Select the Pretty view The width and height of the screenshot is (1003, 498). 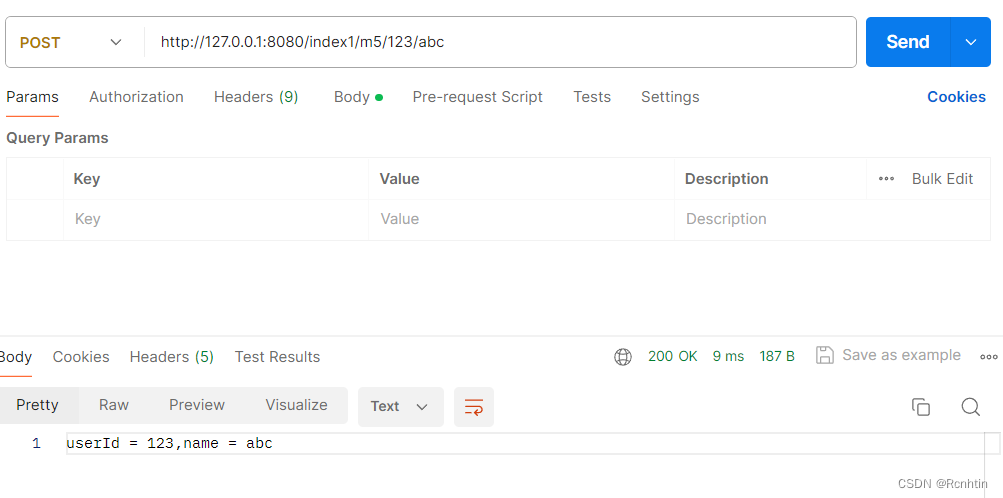(37, 405)
